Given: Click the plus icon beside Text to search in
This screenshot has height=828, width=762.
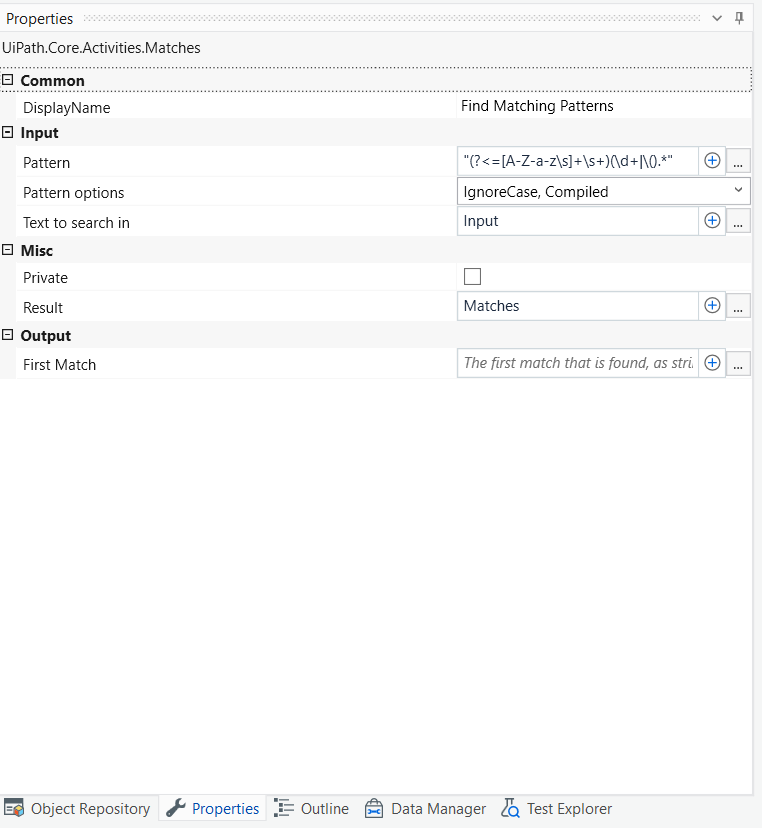Looking at the screenshot, I should point(712,221).
